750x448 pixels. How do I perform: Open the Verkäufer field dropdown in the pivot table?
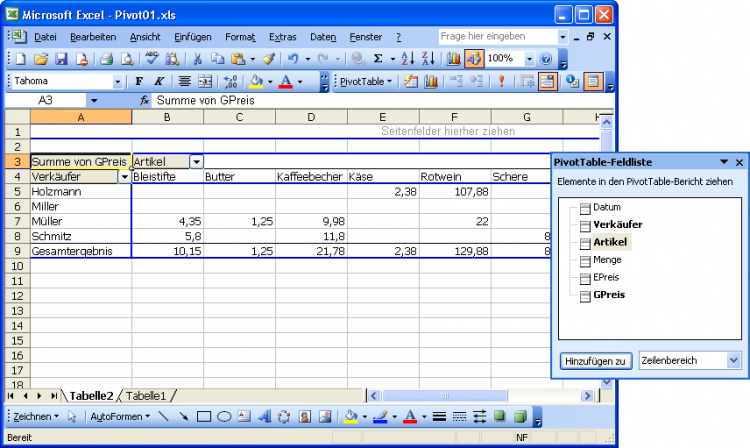point(124,177)
